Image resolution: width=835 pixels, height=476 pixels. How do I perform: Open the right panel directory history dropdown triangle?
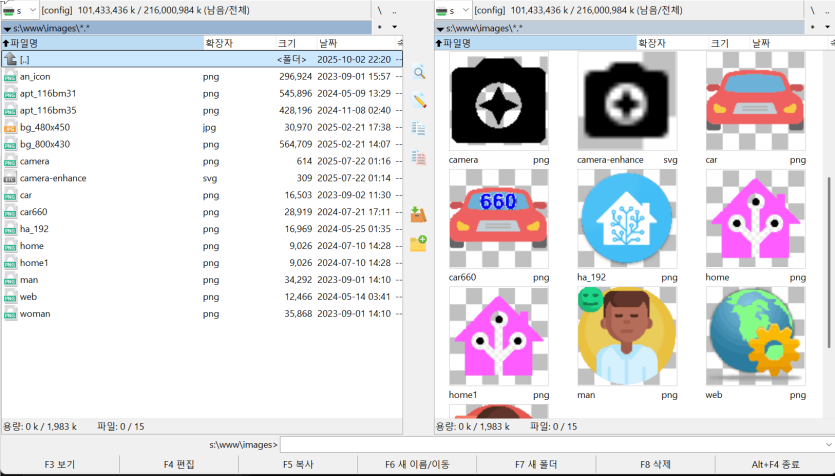click(x=828, y=27)
